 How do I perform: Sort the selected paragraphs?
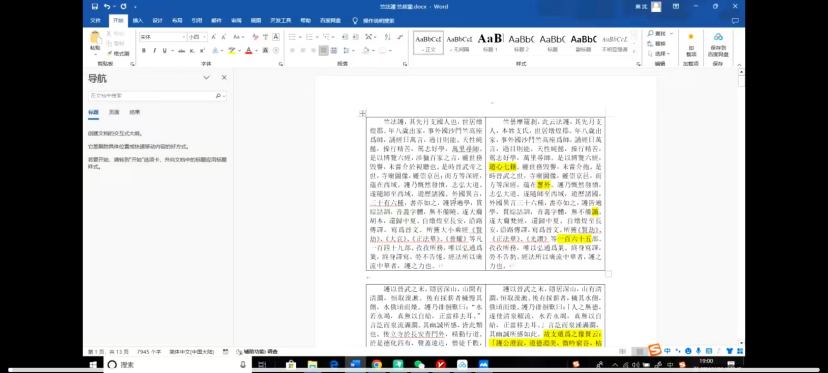(387, 36)
